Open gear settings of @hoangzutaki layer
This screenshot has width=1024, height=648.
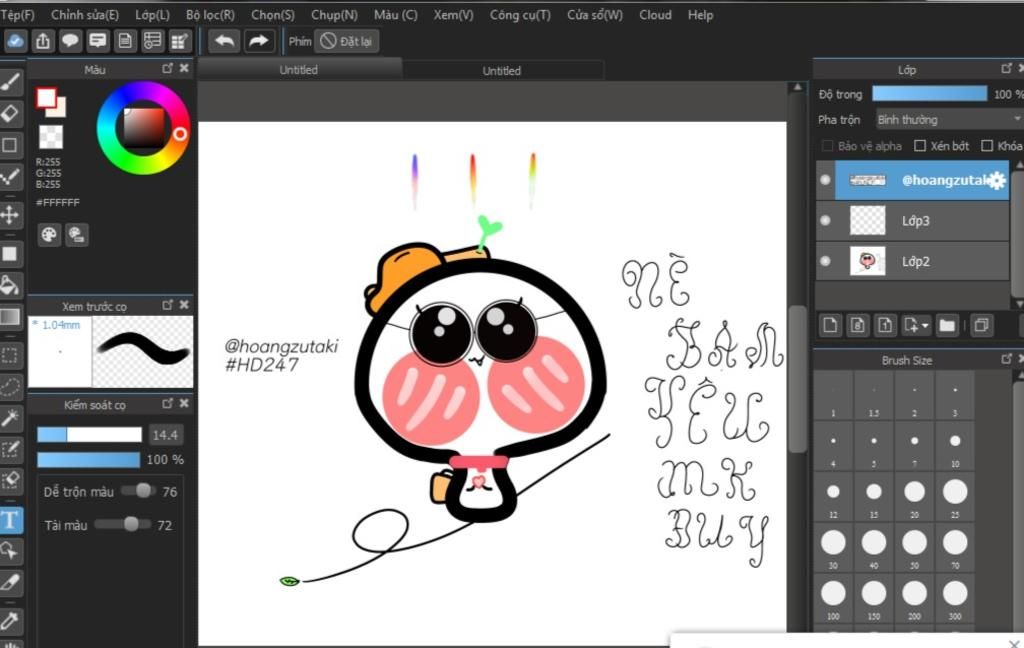(997, 180)
